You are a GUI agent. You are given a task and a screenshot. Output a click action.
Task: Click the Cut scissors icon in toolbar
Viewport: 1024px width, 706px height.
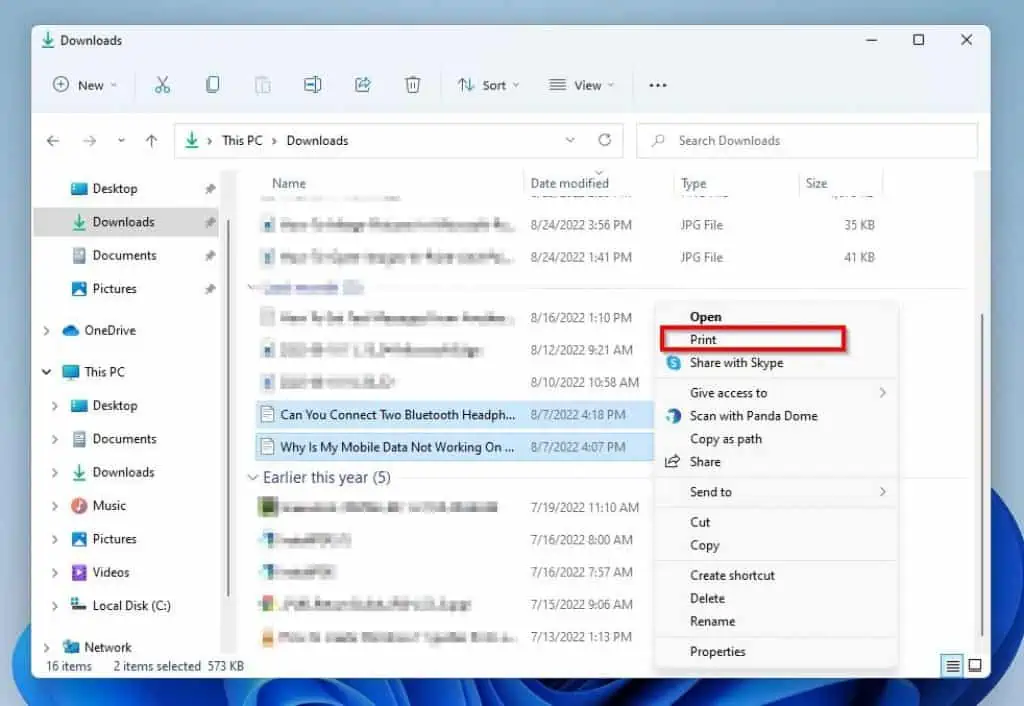point(162,85)
